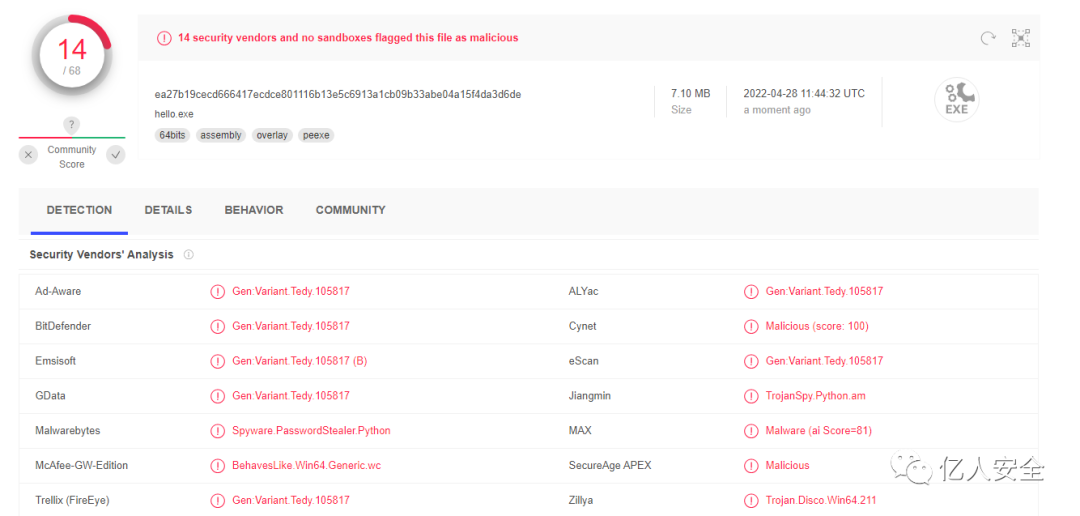Click the Jiangmin vendor name
1080x516 pixels.
click(x=590, y=396)
